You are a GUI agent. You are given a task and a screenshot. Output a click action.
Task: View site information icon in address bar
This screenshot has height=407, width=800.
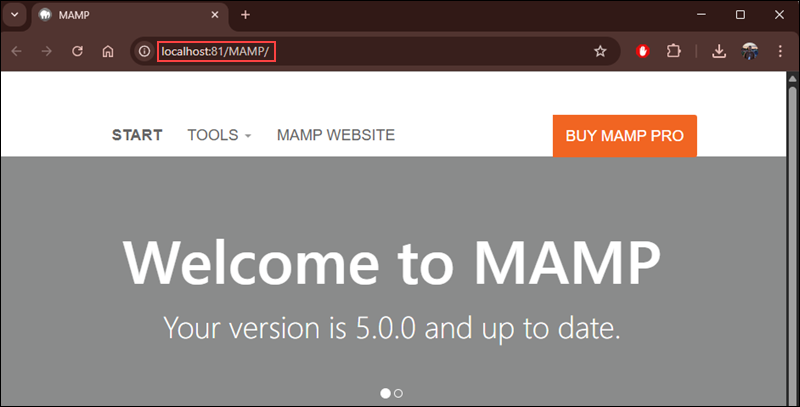(x=144, y=51)
